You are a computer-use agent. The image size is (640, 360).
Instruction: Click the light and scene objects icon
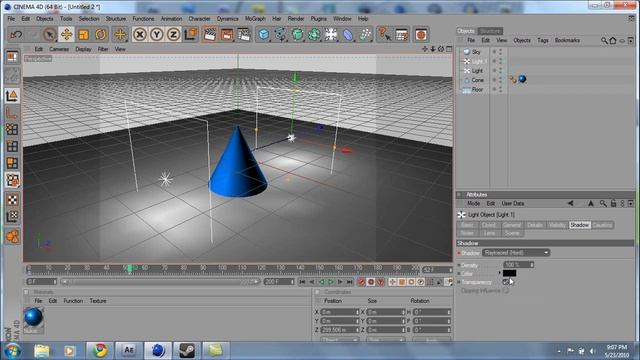click(x=331, y=35)
